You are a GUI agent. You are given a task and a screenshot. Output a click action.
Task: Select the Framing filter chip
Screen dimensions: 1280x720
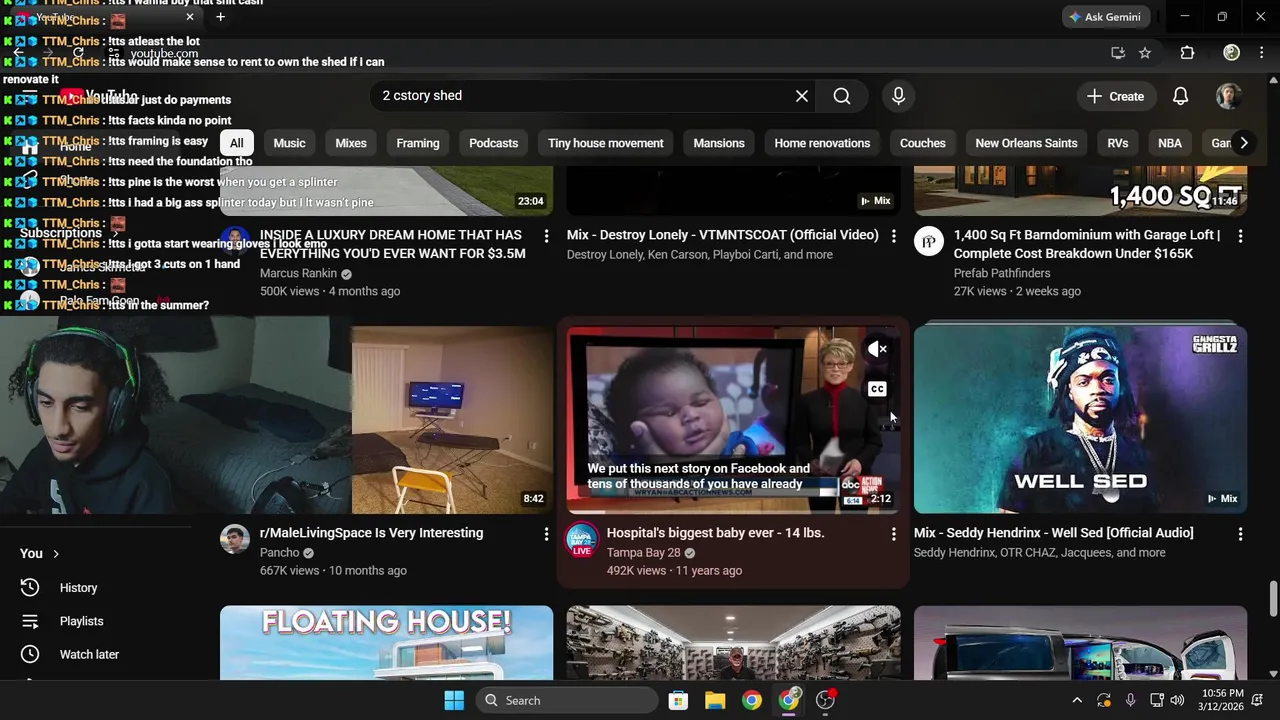pyautogui.click(x=418, y=143)
